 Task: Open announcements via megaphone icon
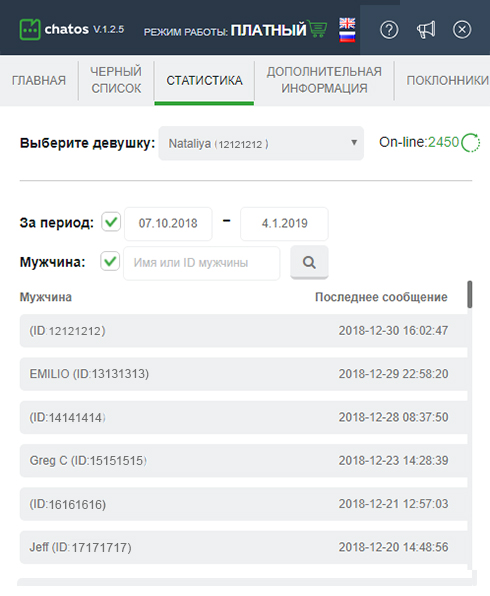(x=426, y=30)
